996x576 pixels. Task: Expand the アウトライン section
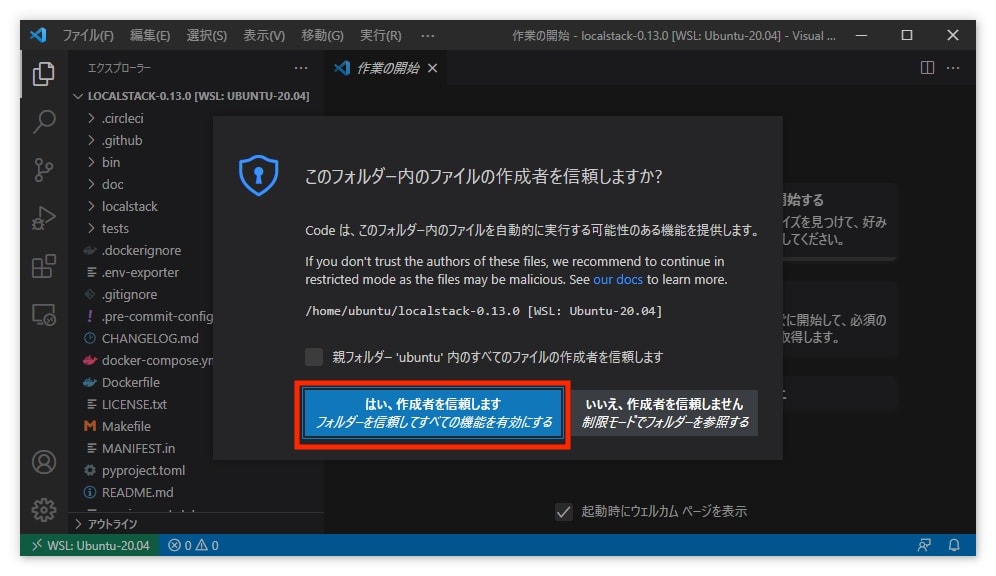tap(197, 523)
